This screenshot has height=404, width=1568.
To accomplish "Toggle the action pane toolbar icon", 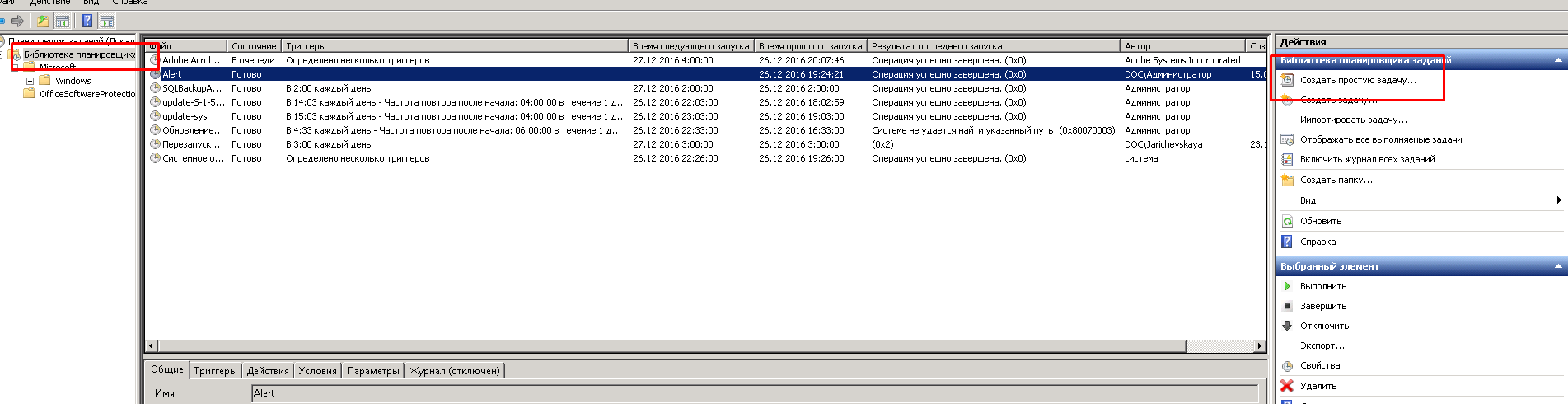I will click(x=106, y=21).
